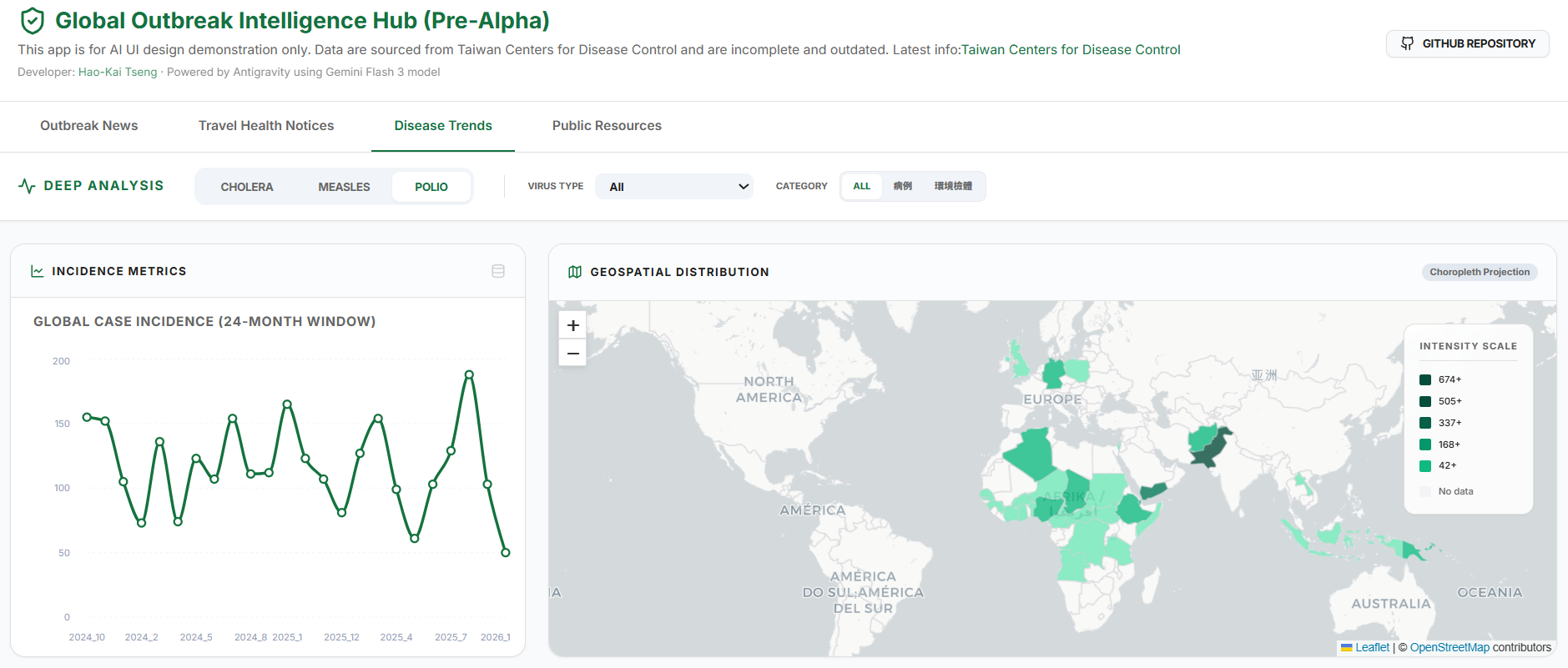Click the chart icon beside Incidence Metrics
This screenshot has height=668, width=1568.
37,271
